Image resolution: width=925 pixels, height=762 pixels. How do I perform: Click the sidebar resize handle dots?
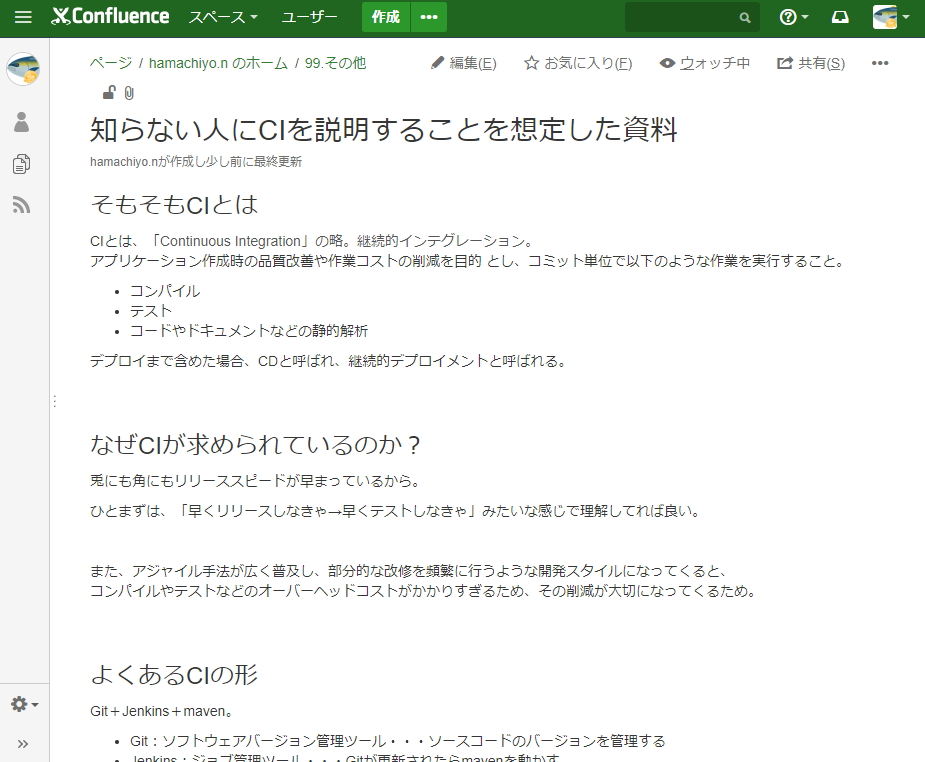coord(54,401)
